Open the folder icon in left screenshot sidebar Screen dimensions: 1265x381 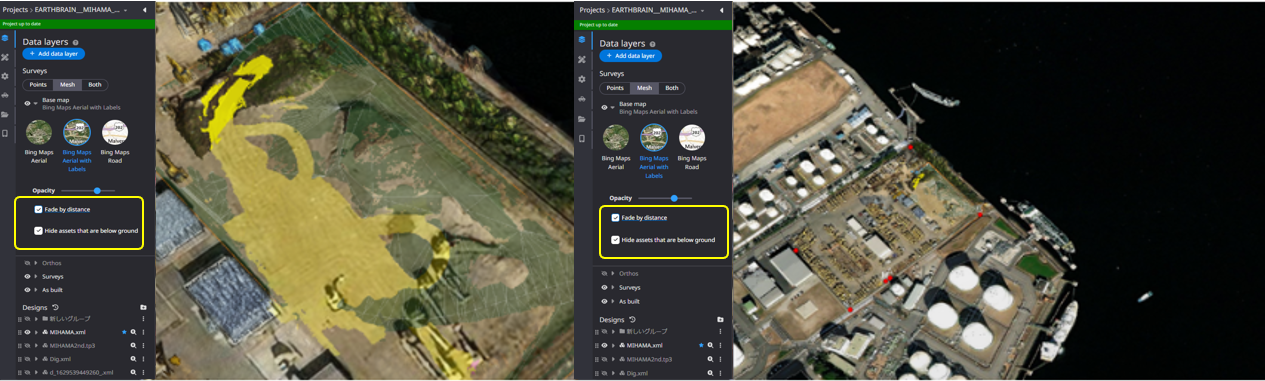(x=5, y=114)
